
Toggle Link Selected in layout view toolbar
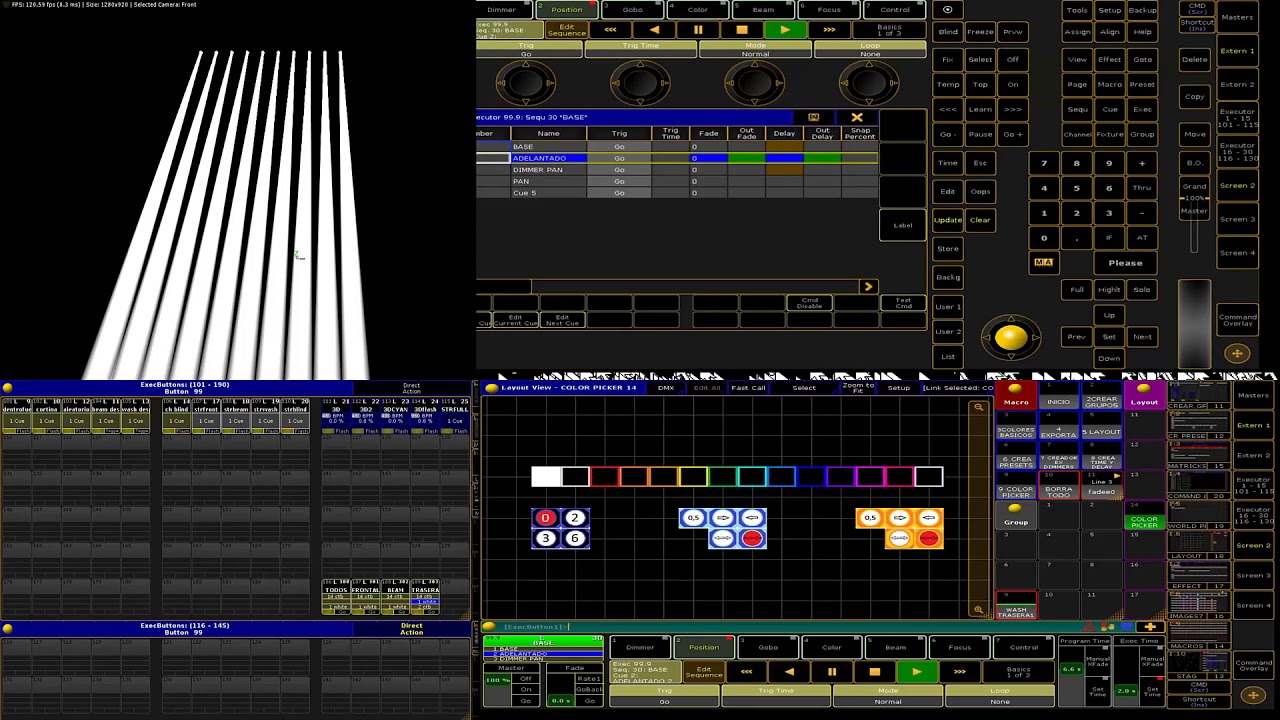(957, 388)
